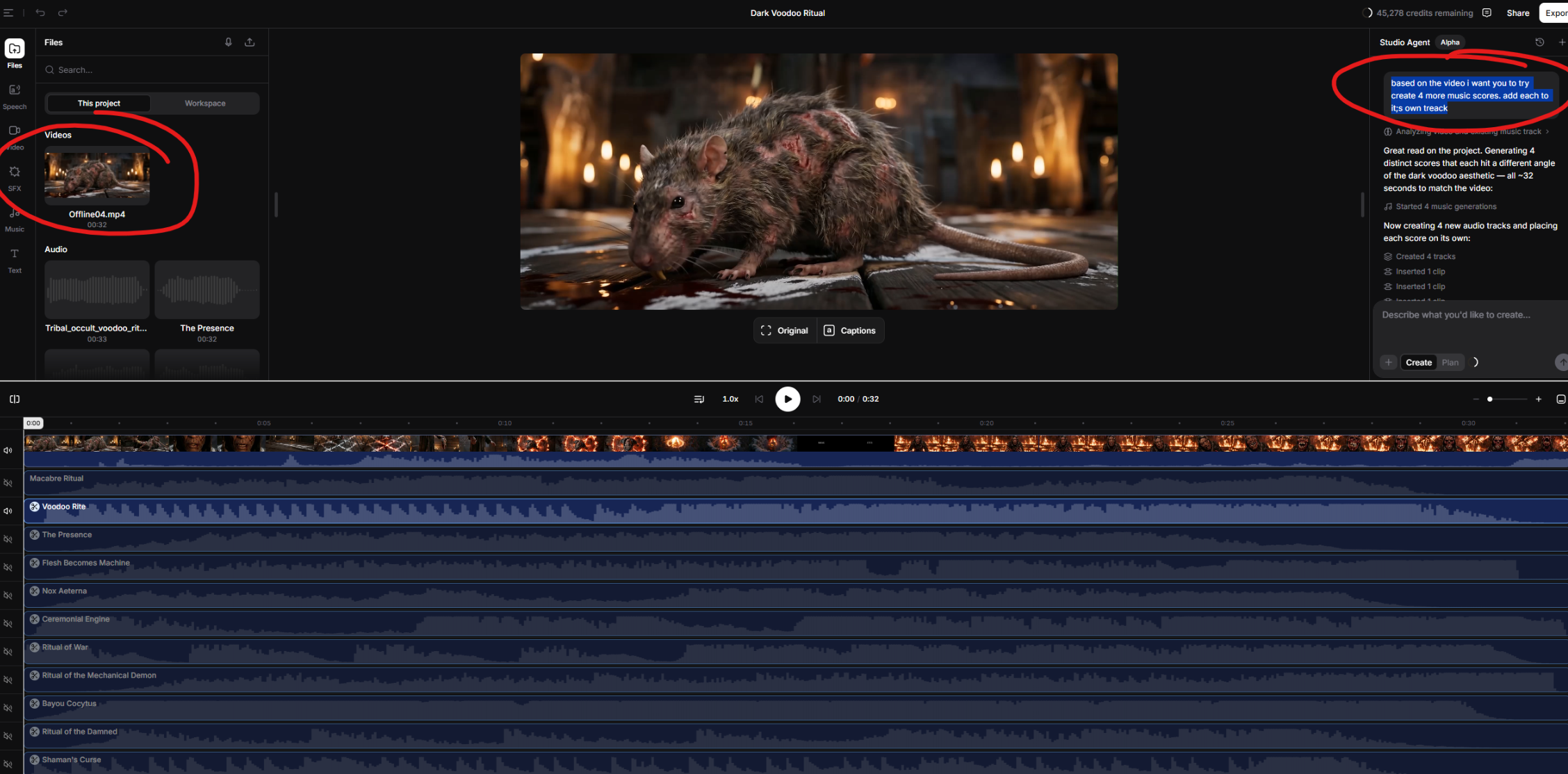Set preview to Original aspect
The width and height of the screenshot is (1568, 774).
point(785,330)
